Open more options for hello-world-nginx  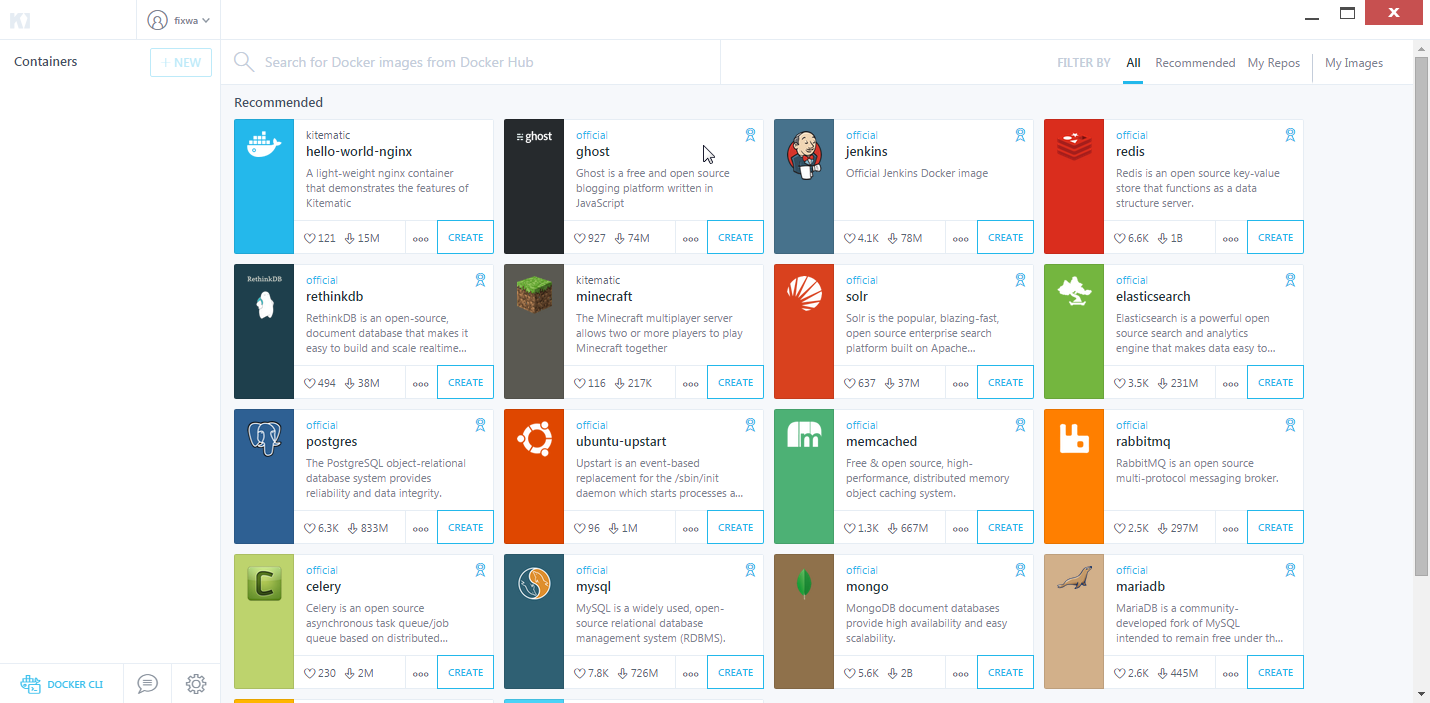point(421,238)
